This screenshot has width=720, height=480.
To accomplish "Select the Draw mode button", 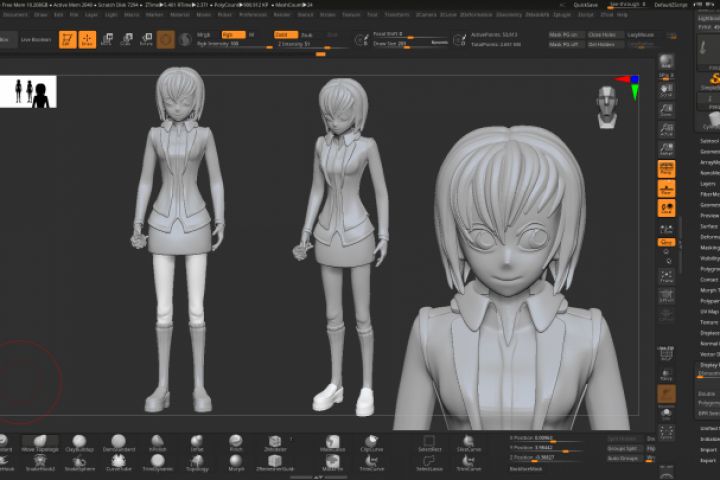I will [x=87, y=40].
